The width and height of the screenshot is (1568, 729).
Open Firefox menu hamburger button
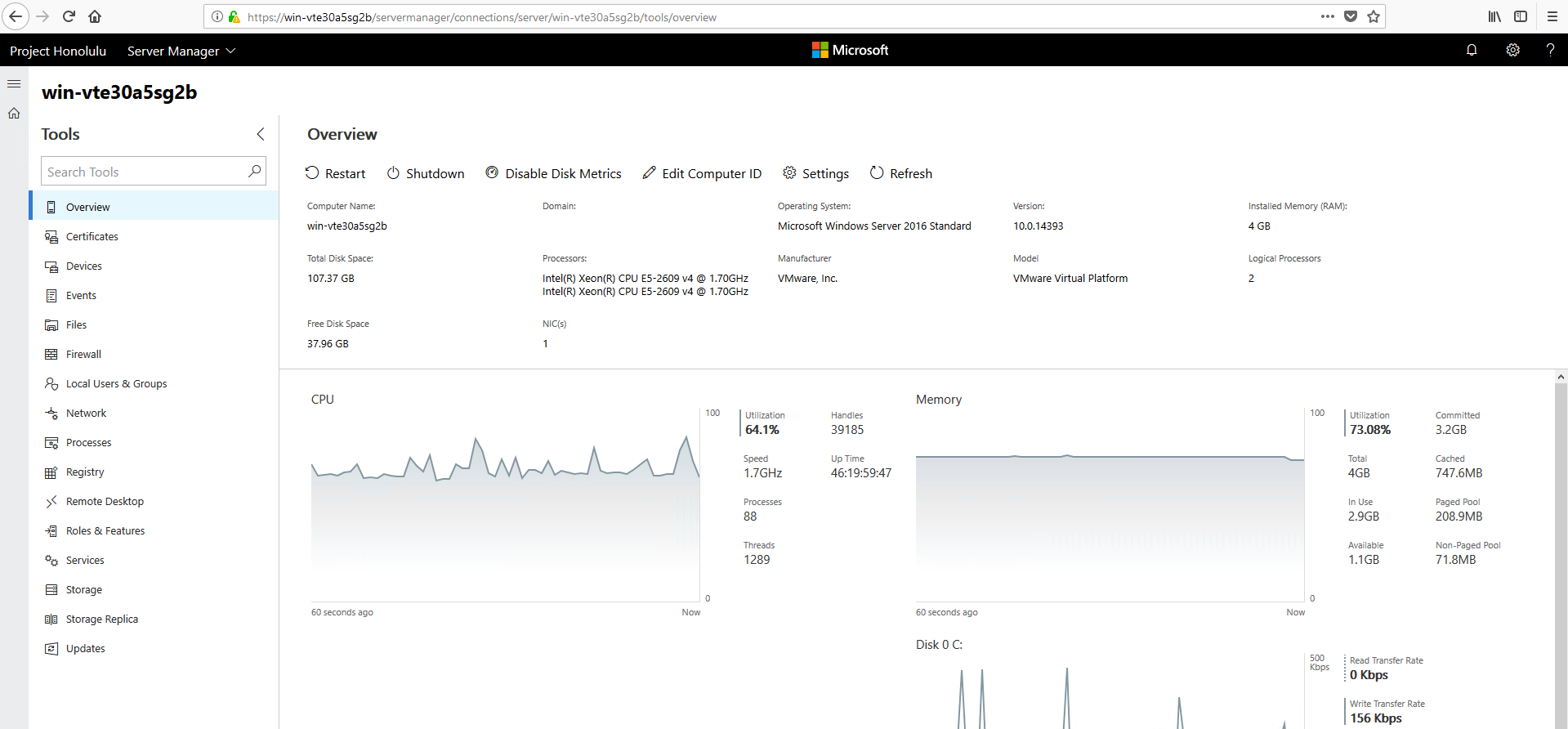1552,16
